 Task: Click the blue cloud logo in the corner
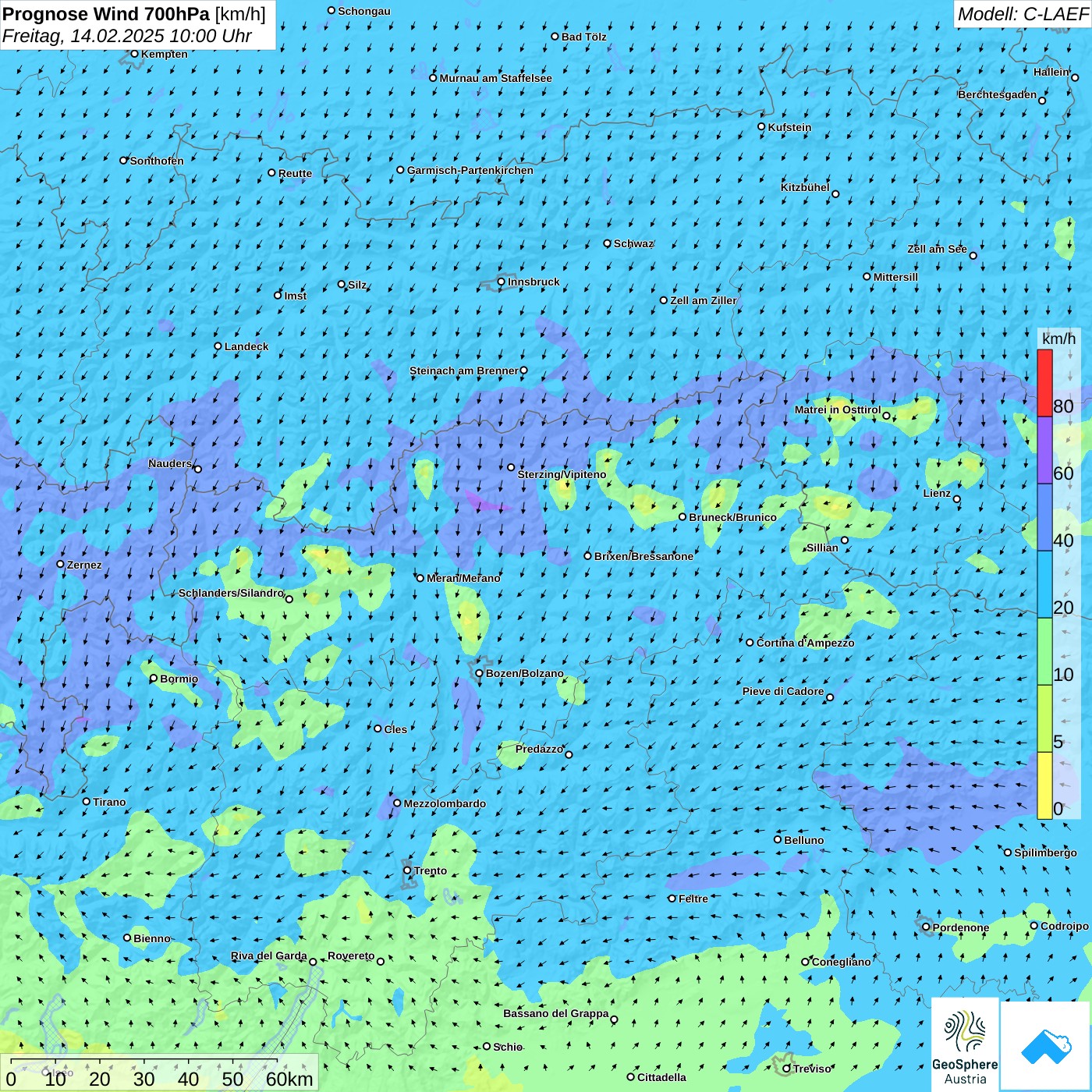1046,1046
